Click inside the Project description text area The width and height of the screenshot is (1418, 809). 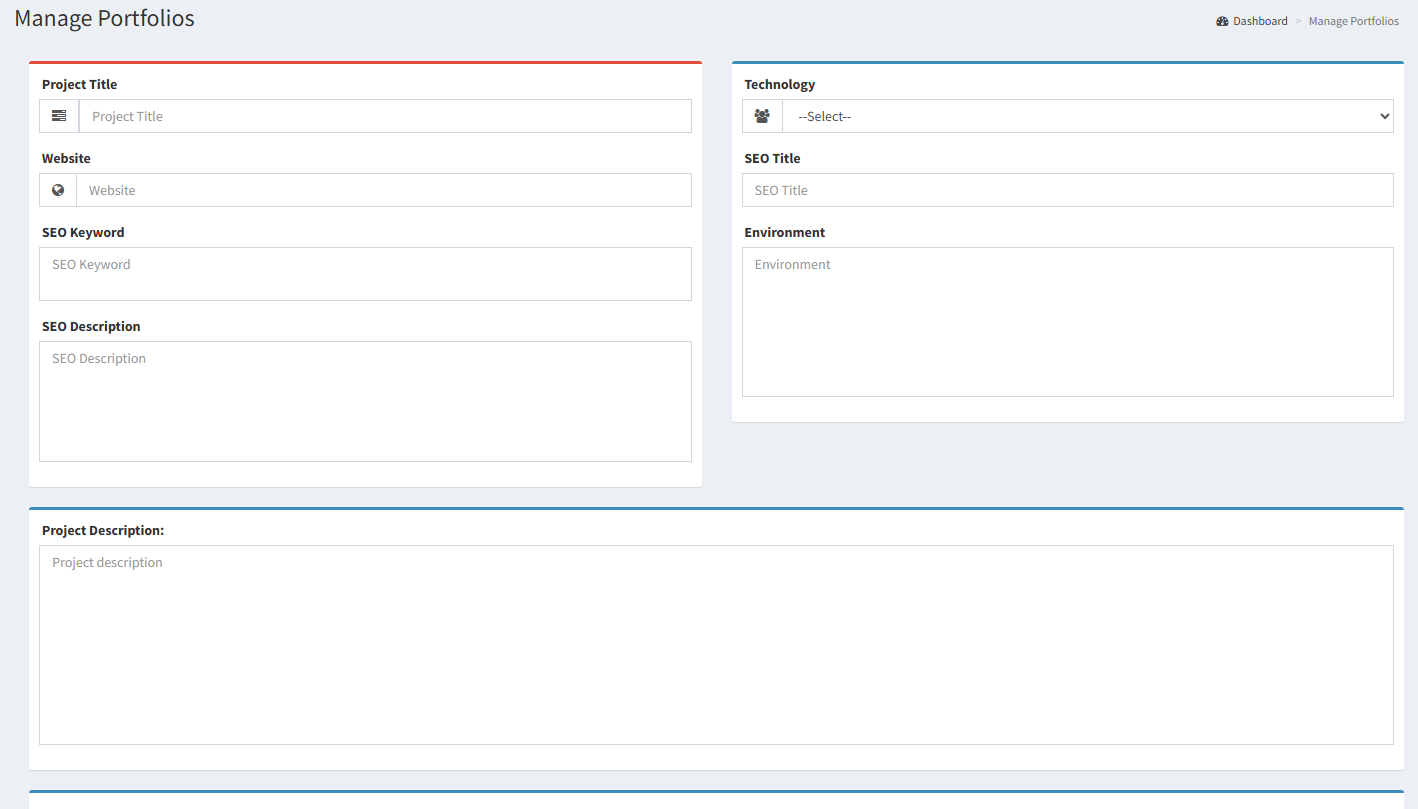click(716, 644)
